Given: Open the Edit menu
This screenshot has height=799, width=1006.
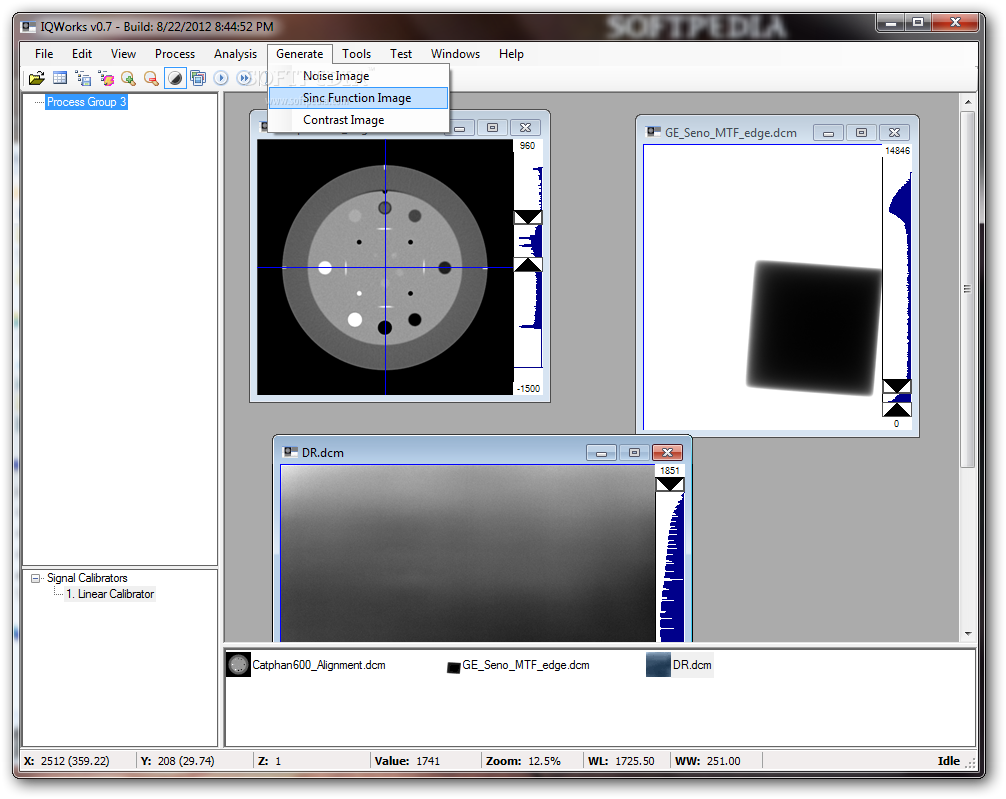Looking at the screenshot, I should tap(81, 54).
